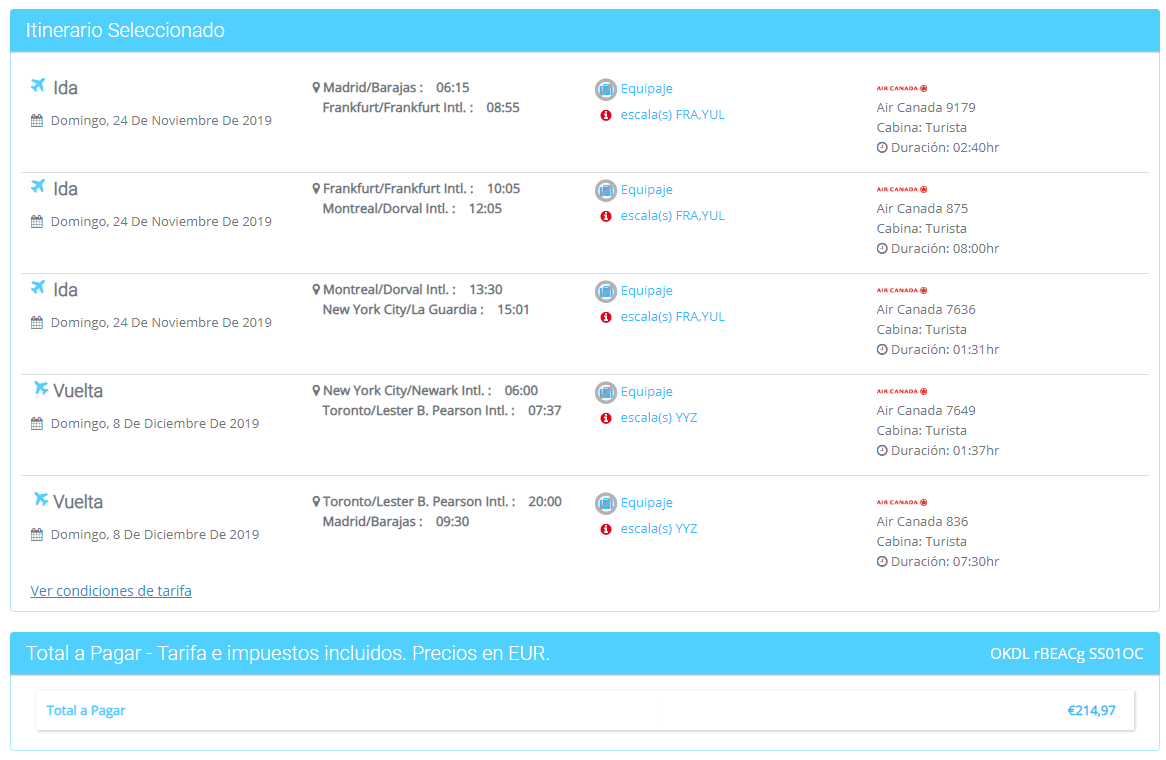Click the luggage icon for Air Canada 875 flight
The width and height of the screenshot is (1166, 760).
coord(605,190)
